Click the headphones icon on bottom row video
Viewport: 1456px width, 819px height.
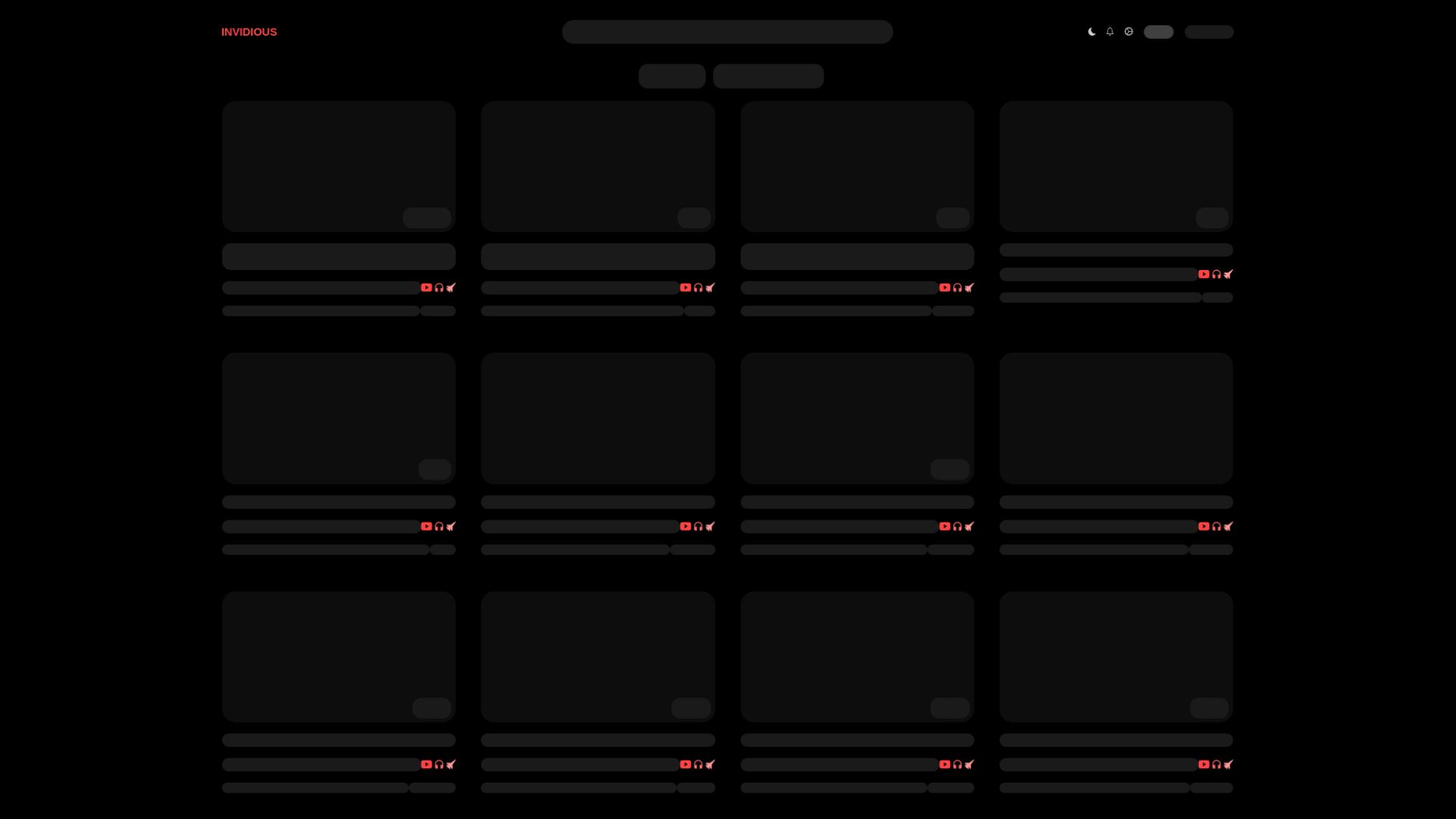(x=438, y=764)
